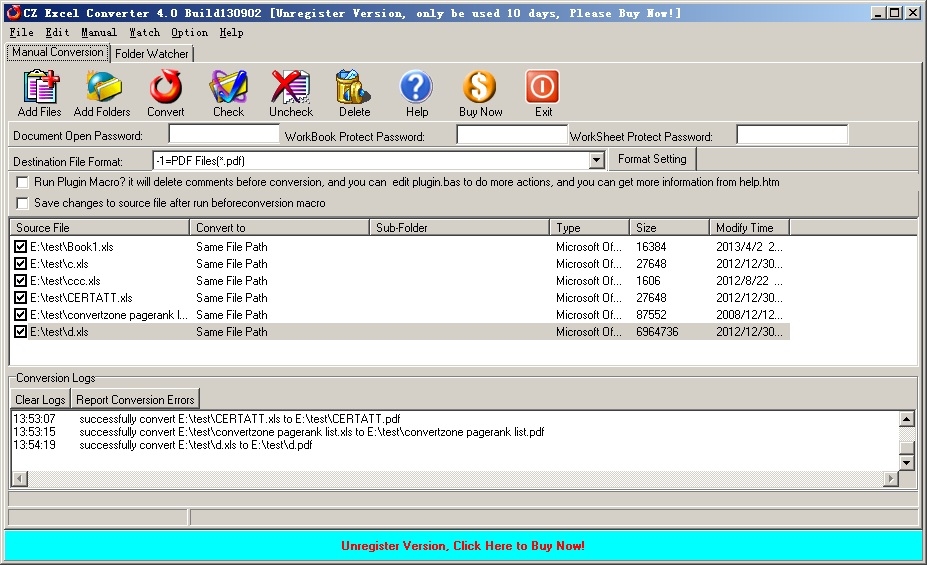Click the Sub-Folder column header
The image size is (927, 565).
pos(459,228)
